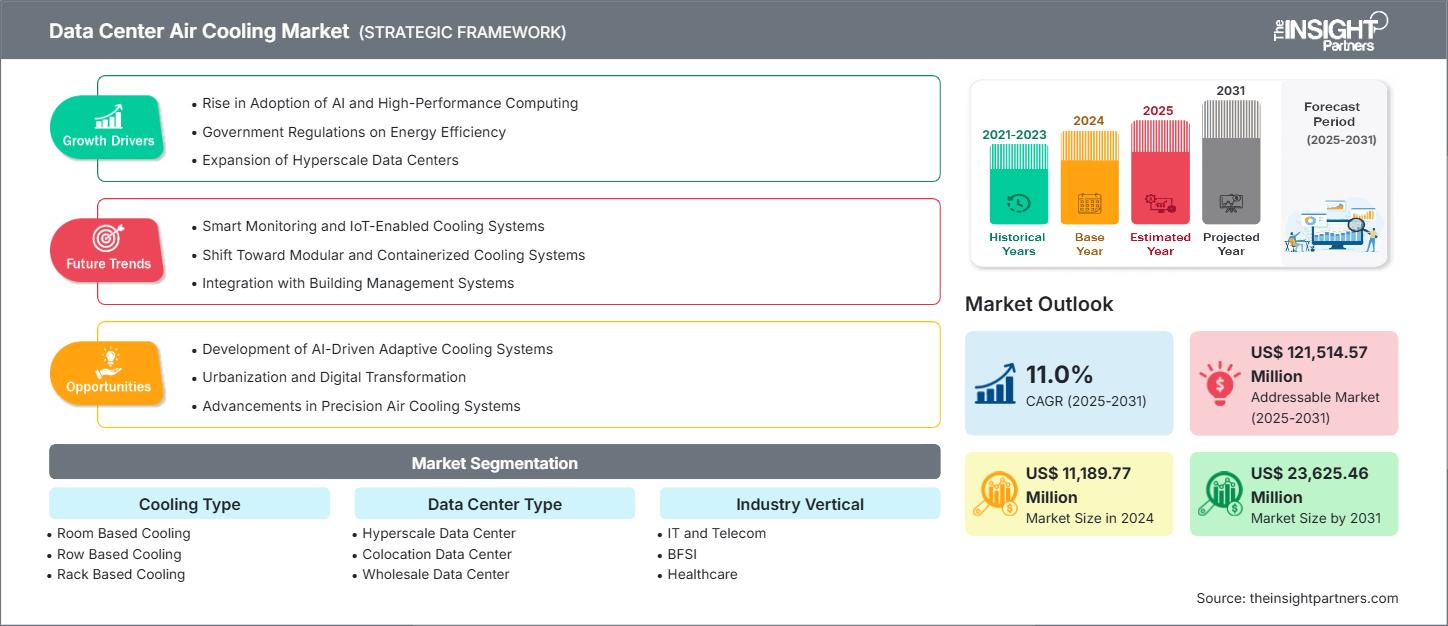This screenshot has width=1448, height=626.
Task: Select the Base Year calendar icon
Action: [x=1089, y=204]
